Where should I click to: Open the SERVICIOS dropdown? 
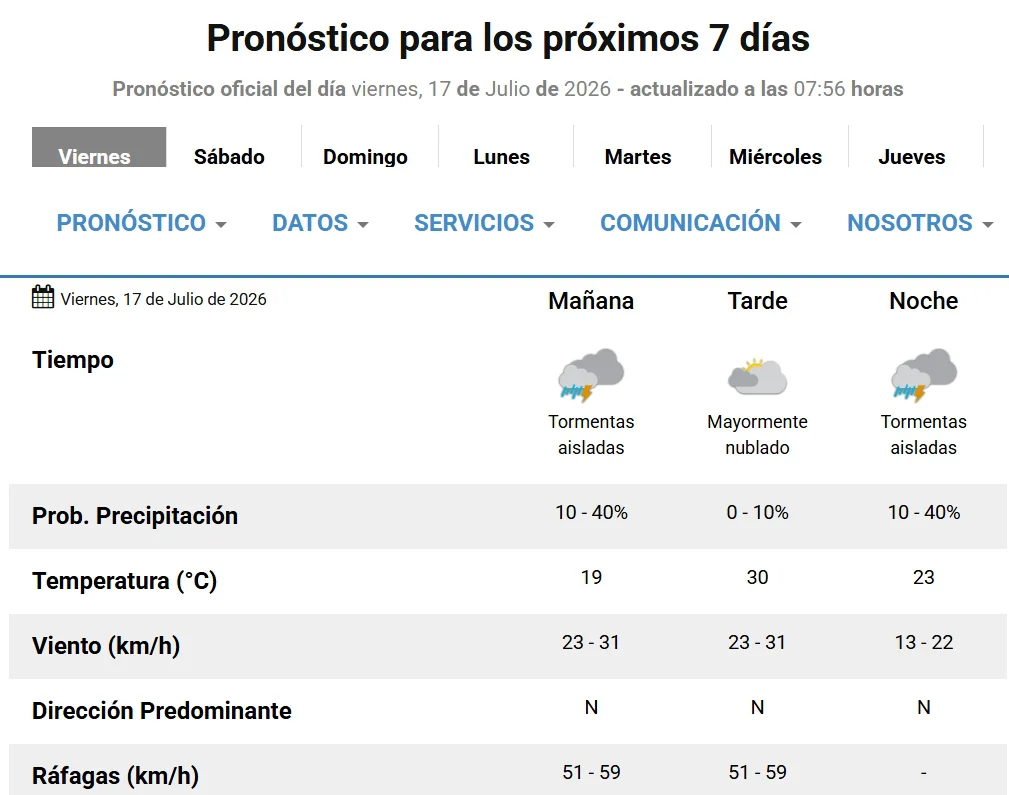click(484, 223)
